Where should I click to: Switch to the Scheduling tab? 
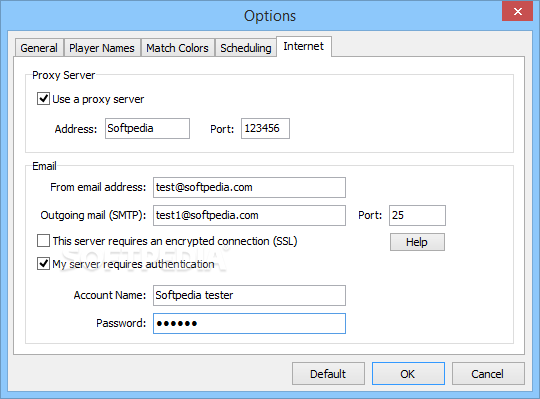[x=246, y=48]
